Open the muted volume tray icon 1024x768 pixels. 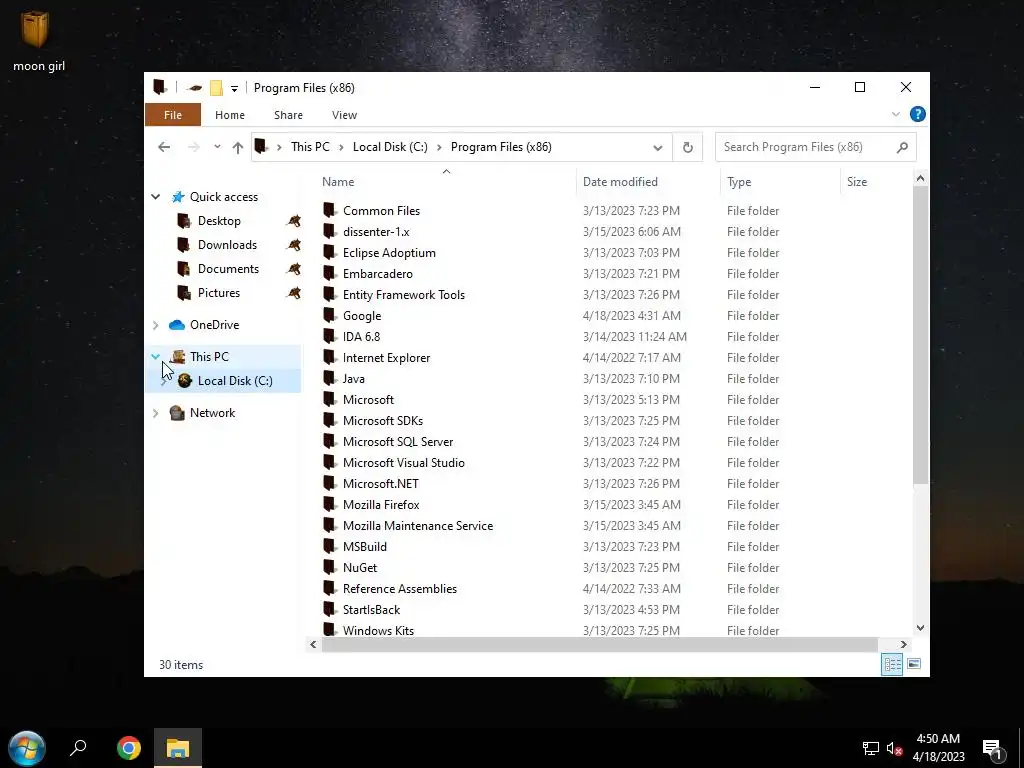[x=894, y=748]
